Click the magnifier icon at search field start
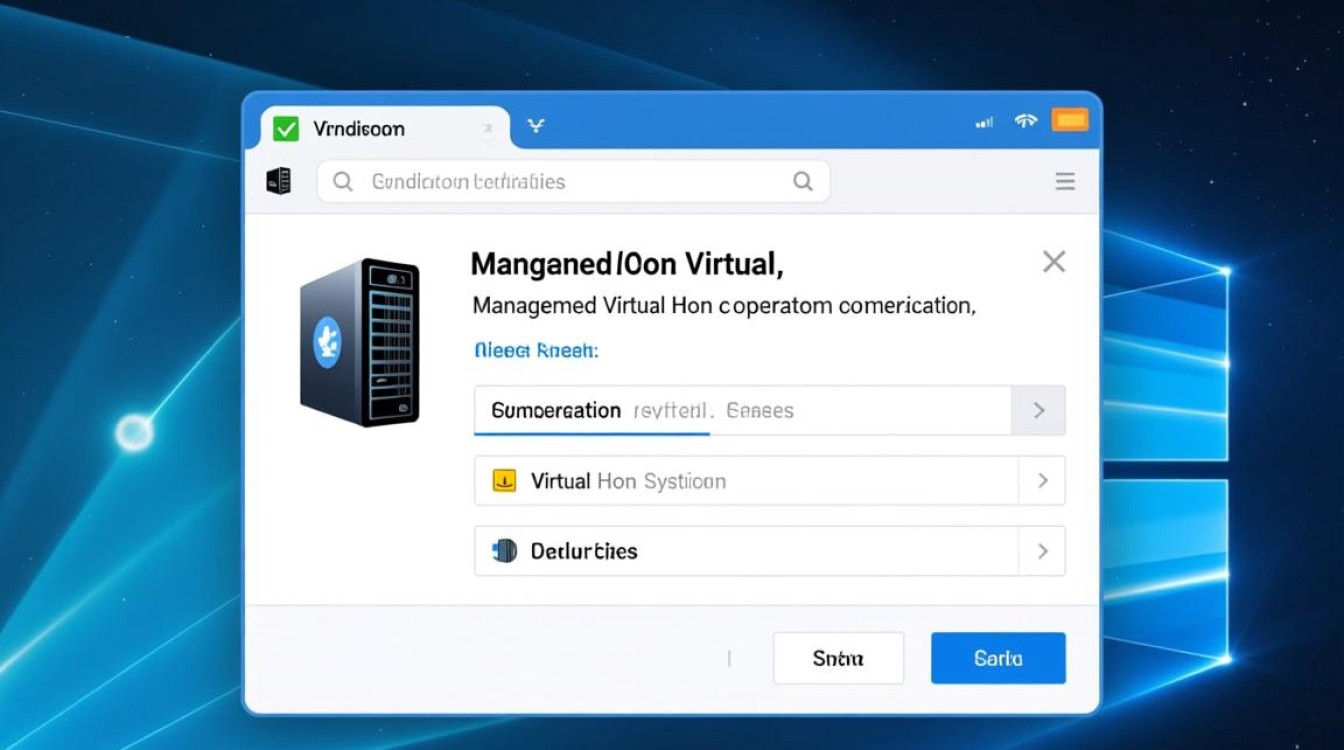This screenshot has width=1344, height=750. tap(343, 181)
